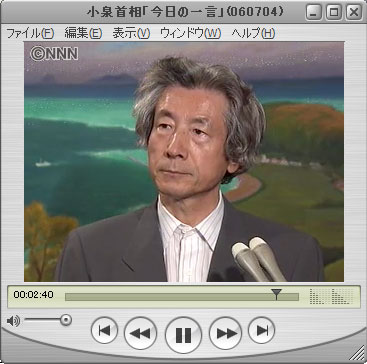The image size is (367, 364).
Task: Click the window resize grip corner
Action: point(358,354)
